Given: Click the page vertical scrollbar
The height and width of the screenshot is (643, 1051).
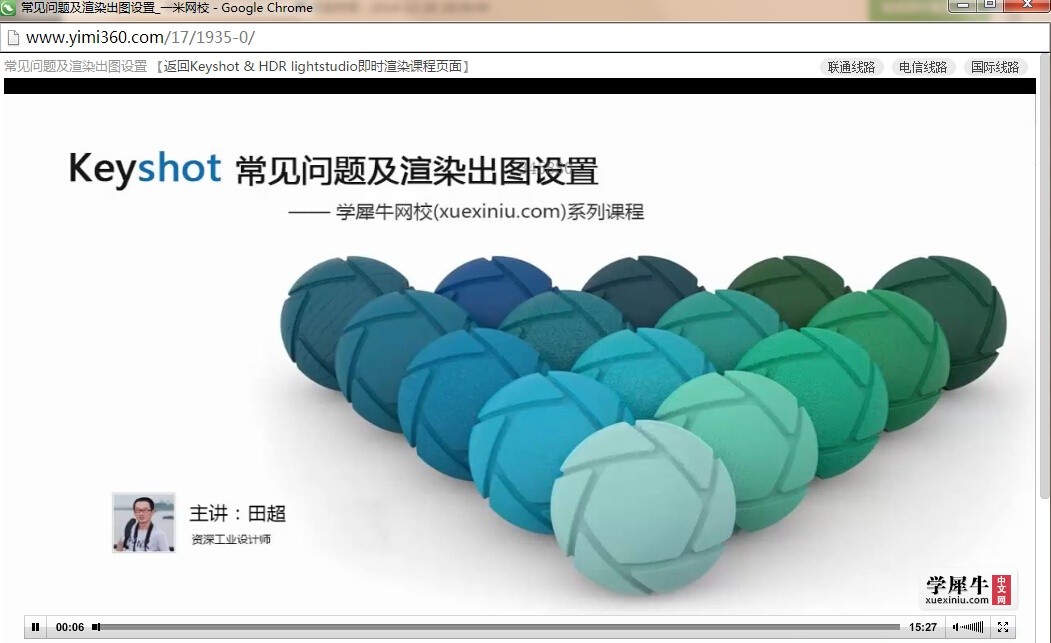Looking at the screenshot, I should 1044,275.
